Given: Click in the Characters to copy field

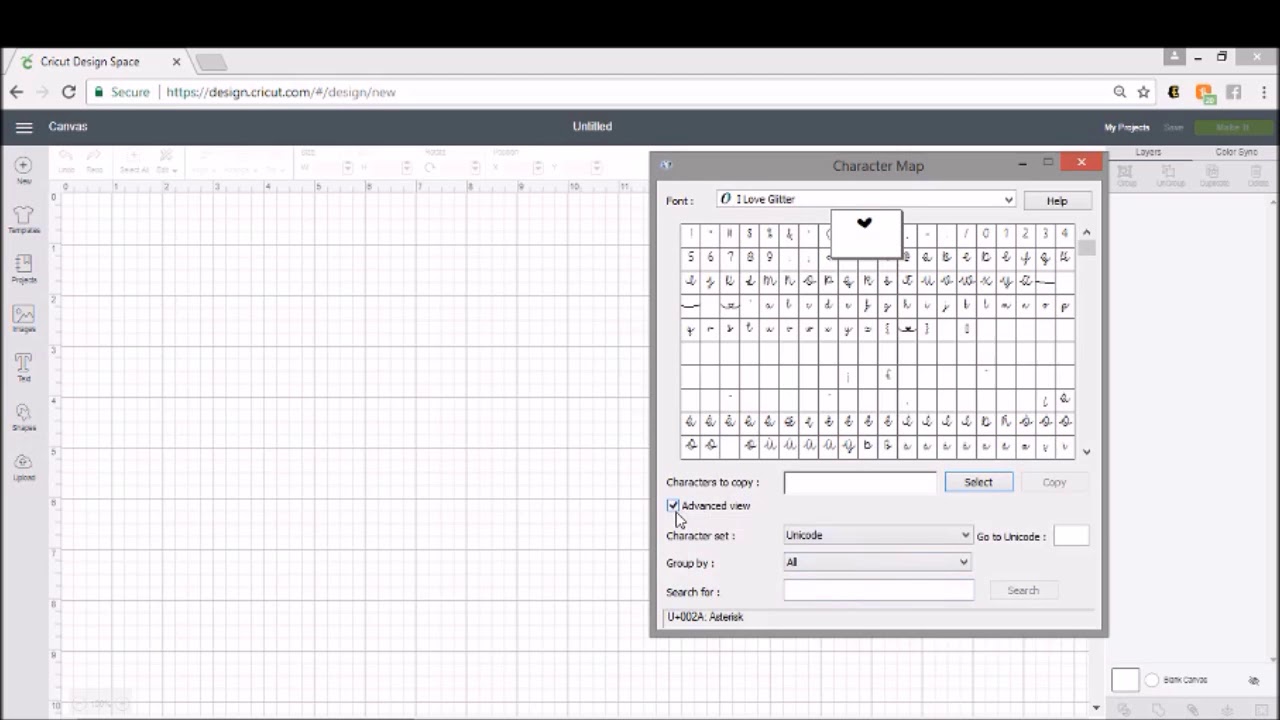Looking at the screenshot, I should (x=860, y=483).
